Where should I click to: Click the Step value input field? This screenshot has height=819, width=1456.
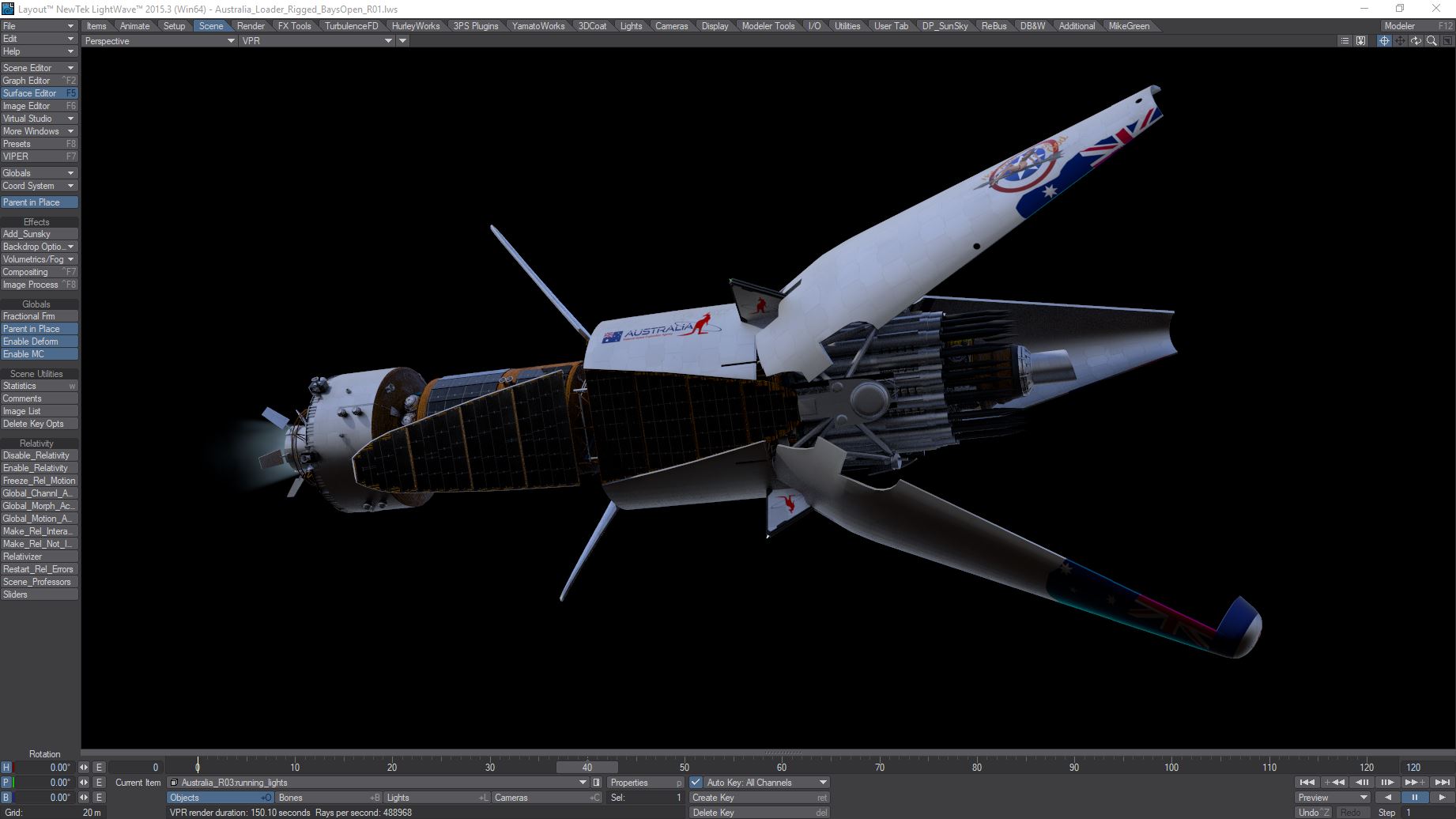[1427, 813]
